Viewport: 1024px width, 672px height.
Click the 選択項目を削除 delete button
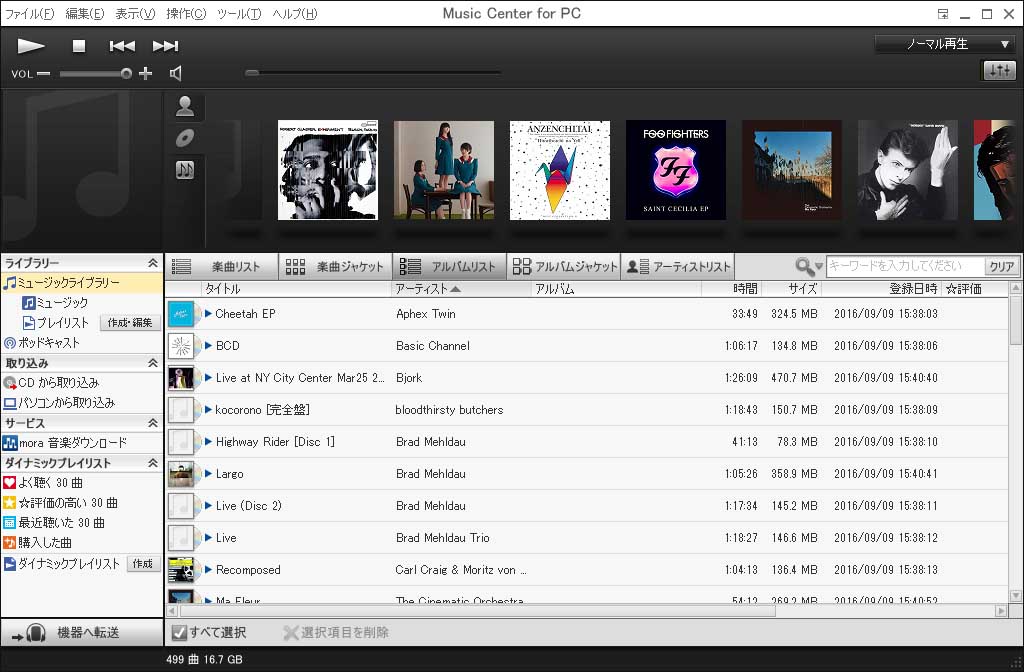point(336,632)
